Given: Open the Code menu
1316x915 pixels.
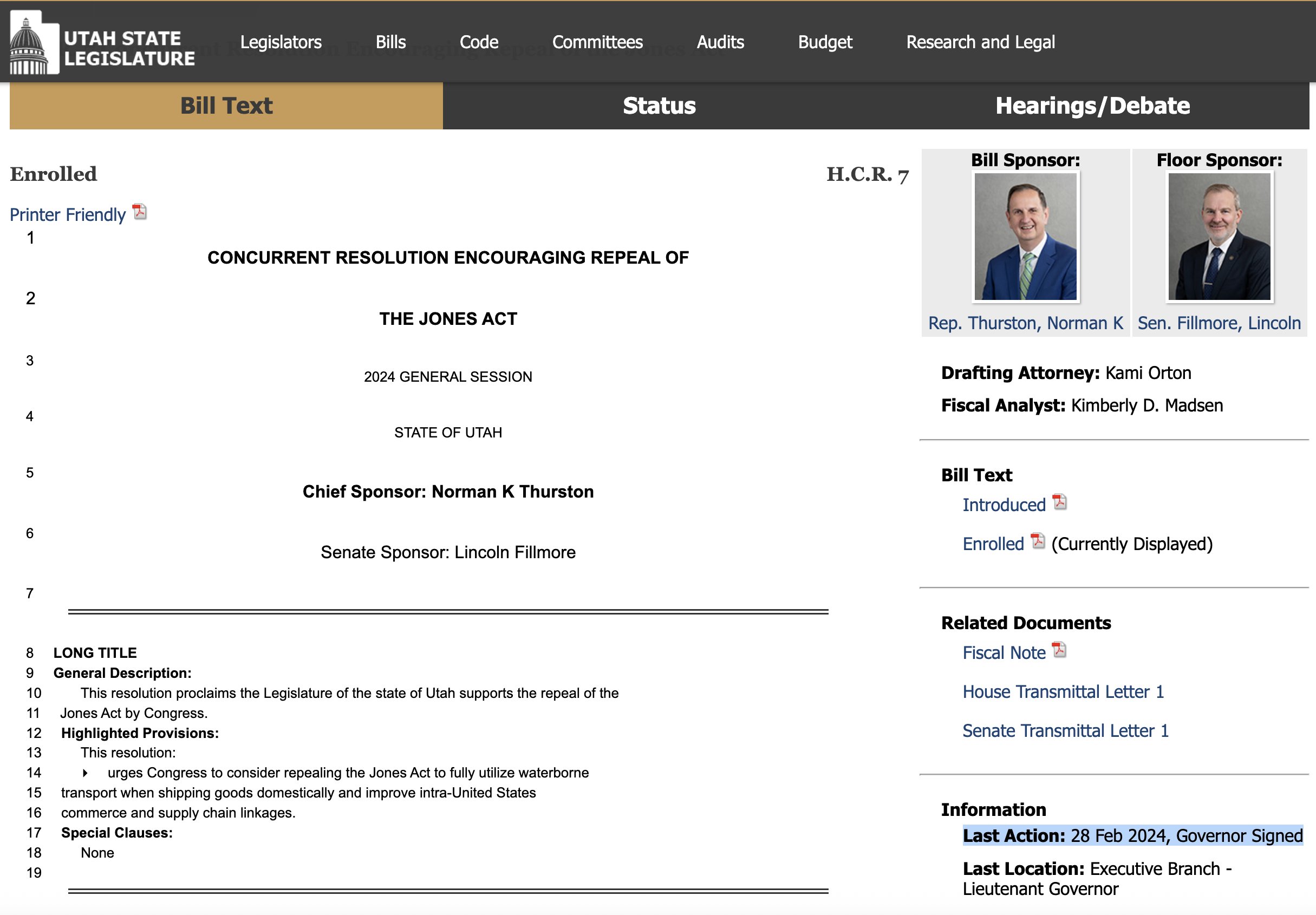Looking at the screenshot, I should point(479,42).
